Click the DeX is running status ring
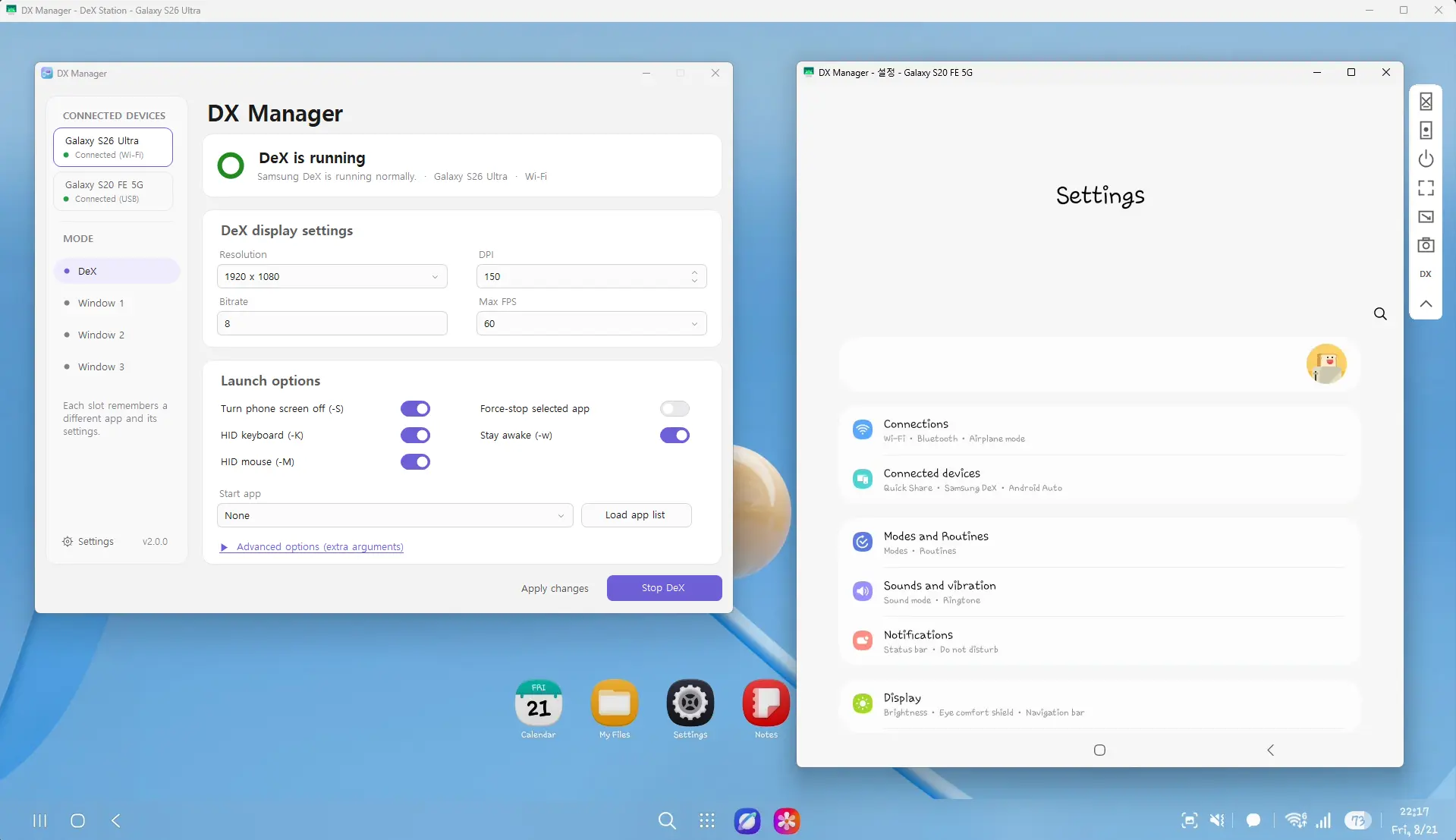This screenshot has width=1456, height=840. click(231, 165)
